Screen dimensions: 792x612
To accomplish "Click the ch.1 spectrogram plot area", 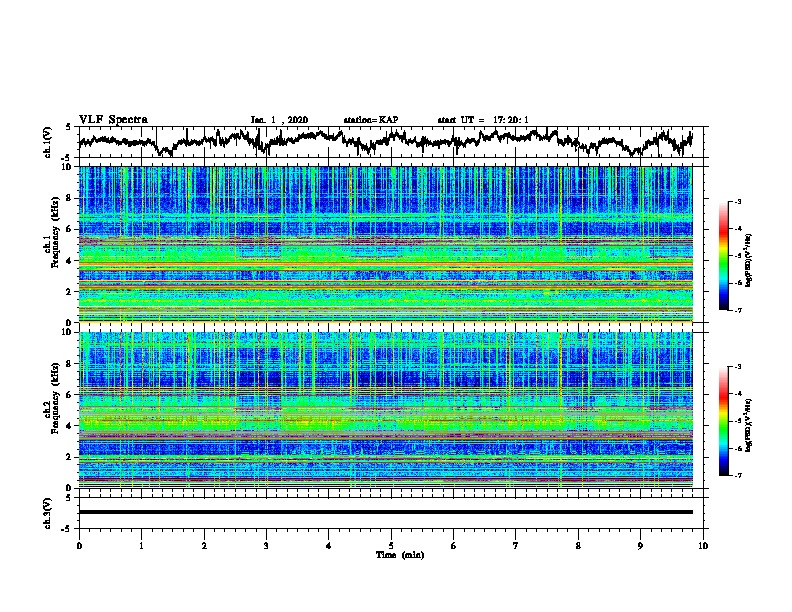I will click(385, 244).
